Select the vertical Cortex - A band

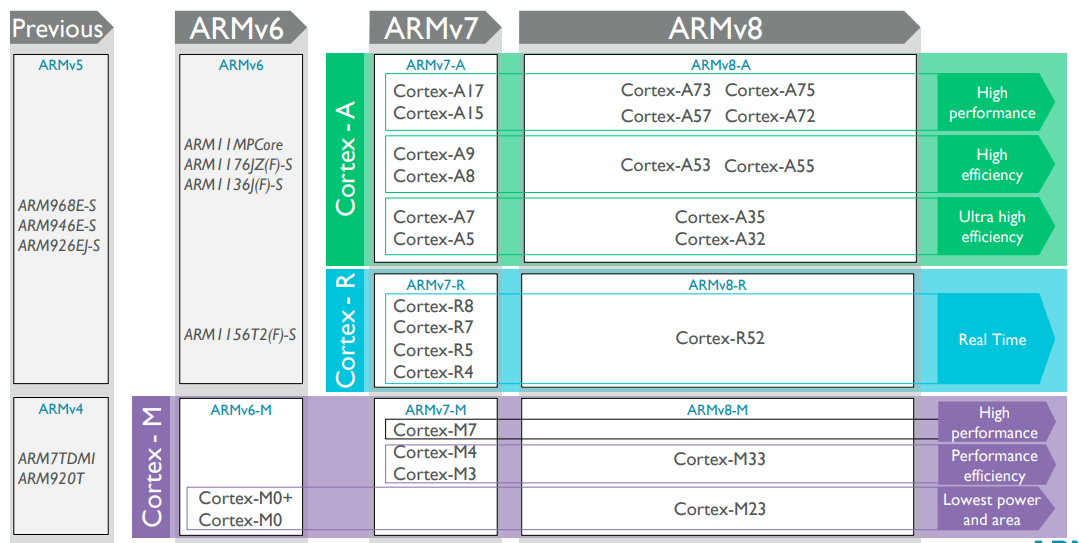click(345, 159)
